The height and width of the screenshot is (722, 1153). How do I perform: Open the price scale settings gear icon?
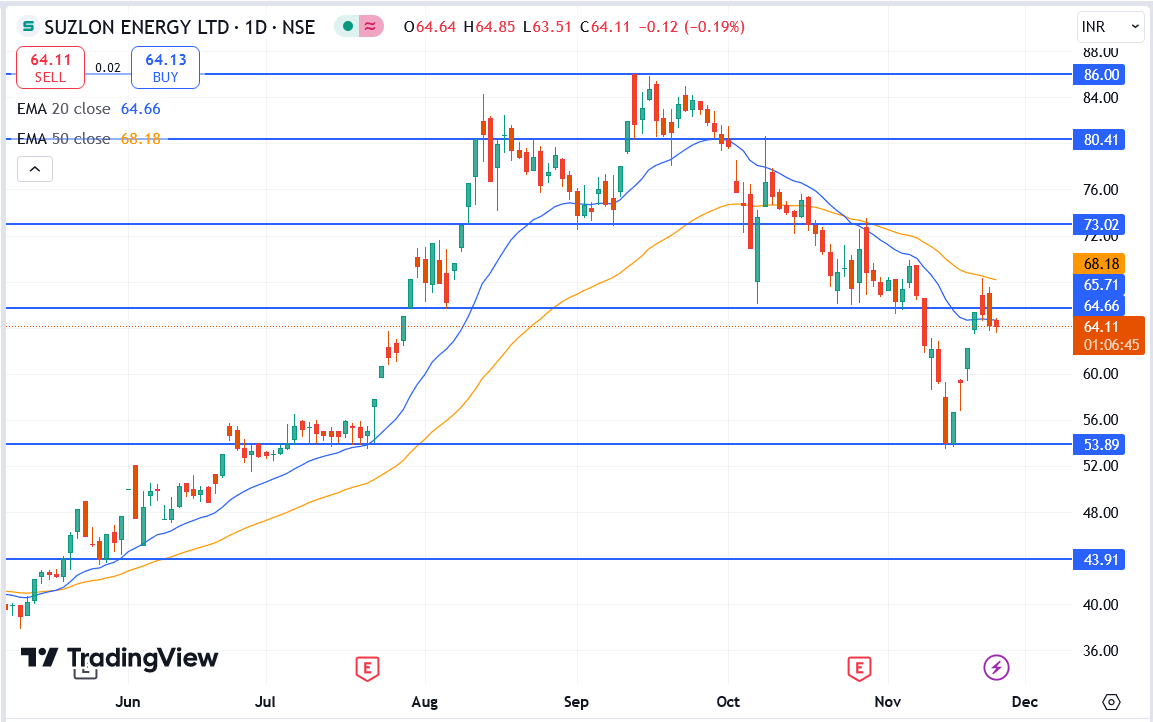[x=1109, y=704]
